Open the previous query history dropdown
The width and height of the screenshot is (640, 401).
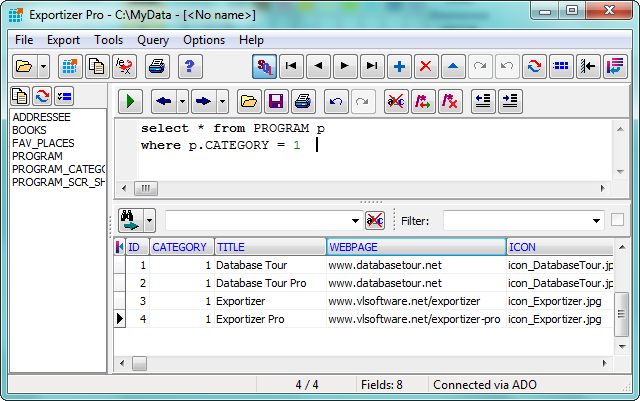182,101
